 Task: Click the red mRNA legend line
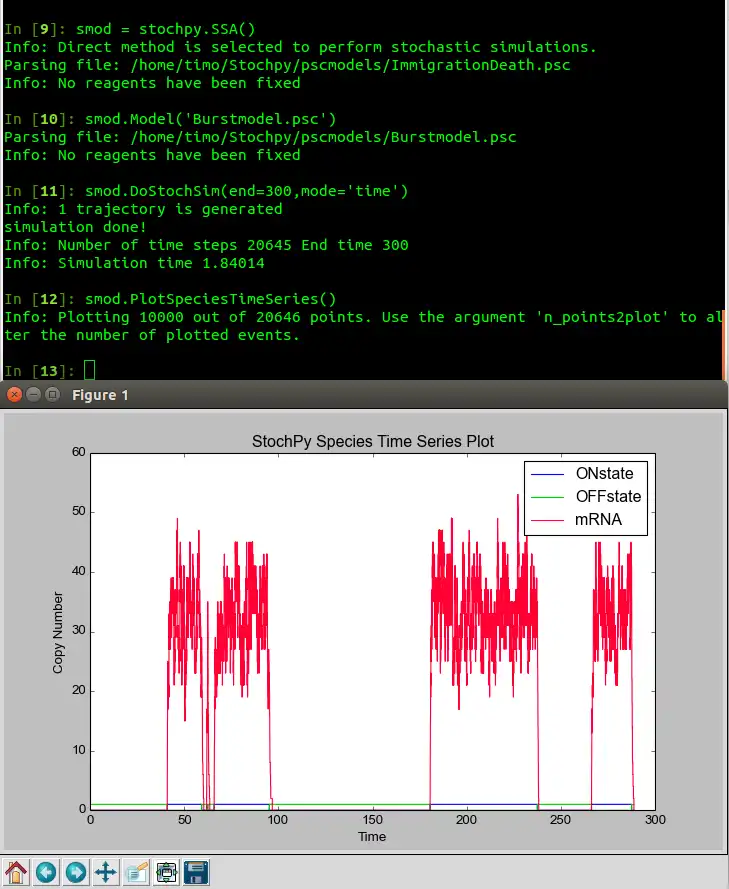[x=548, y=520]
